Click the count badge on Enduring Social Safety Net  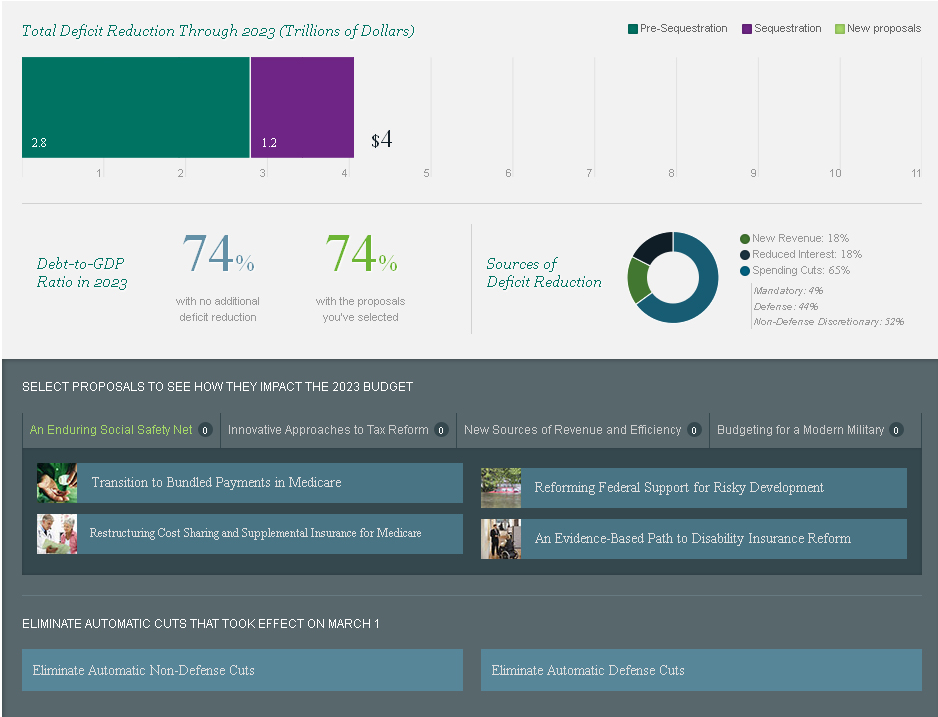(x=205, y=430)
